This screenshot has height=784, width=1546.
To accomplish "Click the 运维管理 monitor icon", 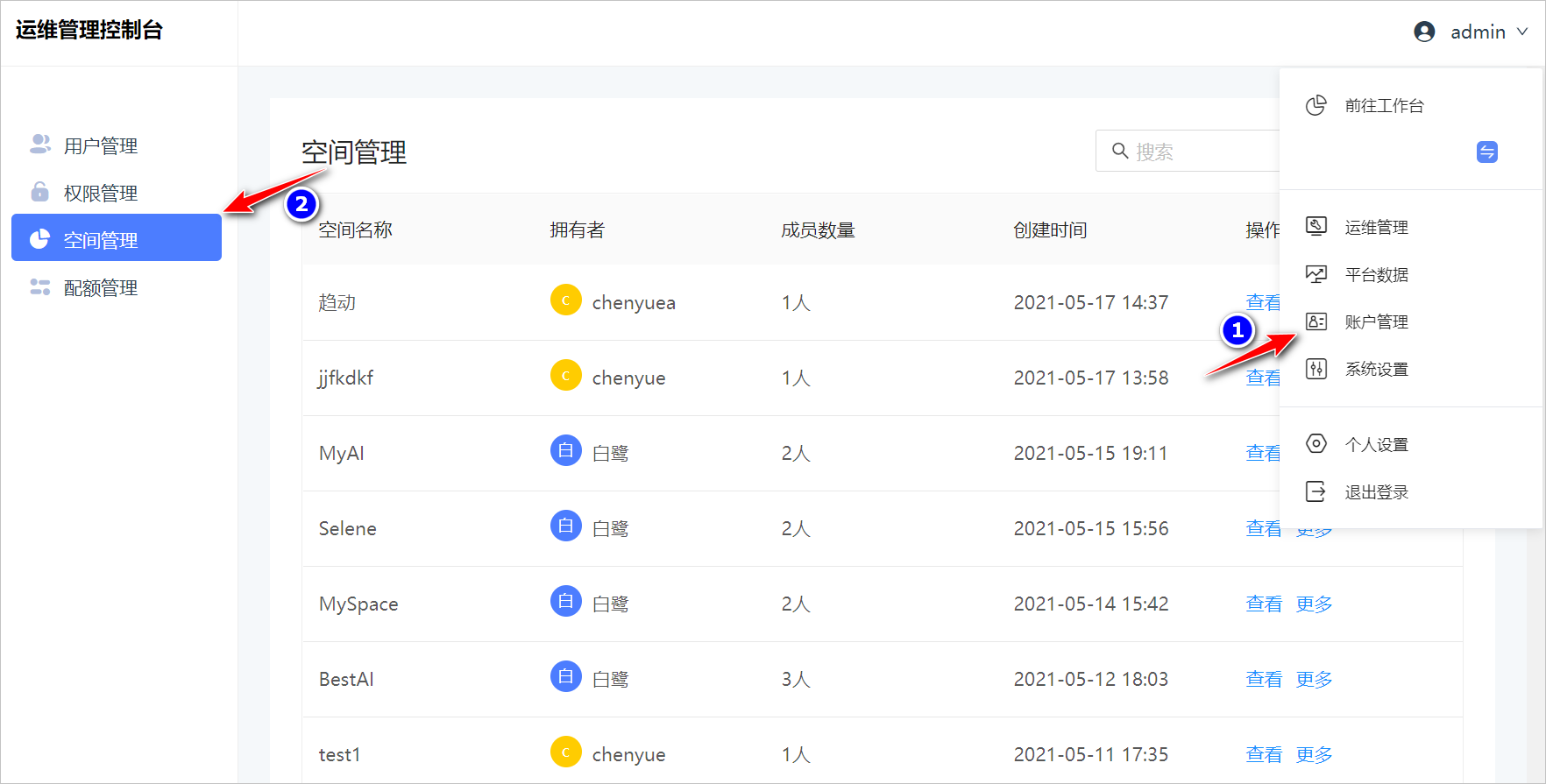I will pyautogui.click(x=1316, y=226).
